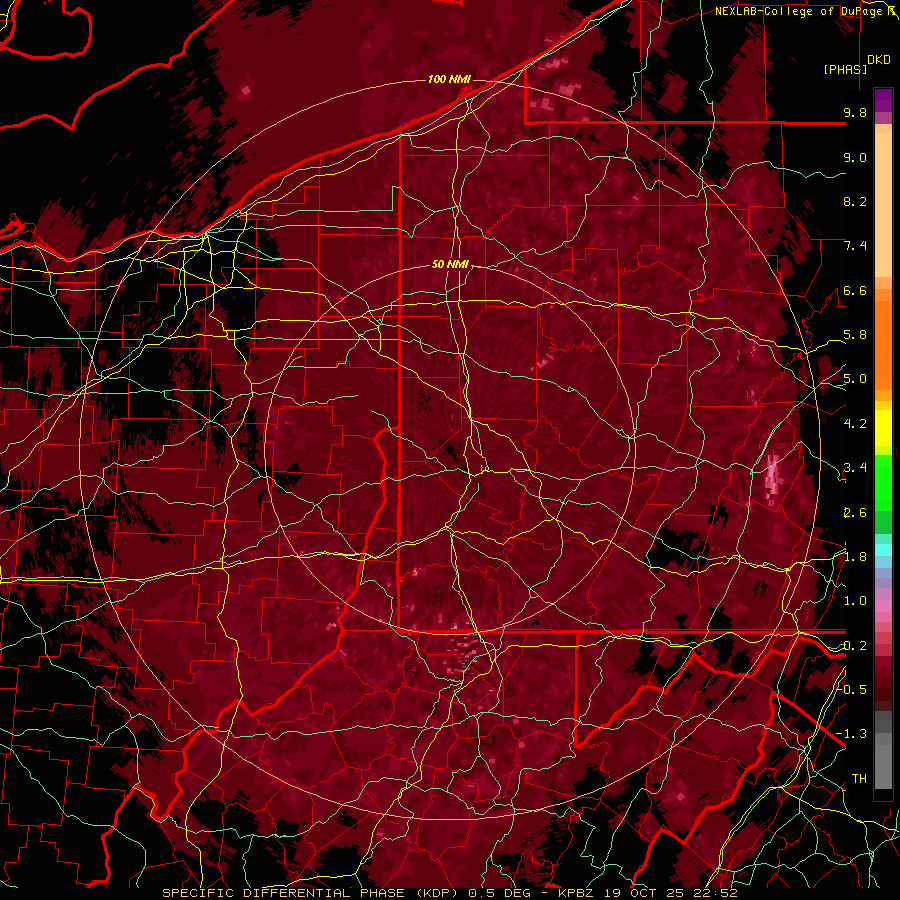Select the purple band atop the color scale
Image resolution: width=900 pixels, height=900 pixels.
883,100
